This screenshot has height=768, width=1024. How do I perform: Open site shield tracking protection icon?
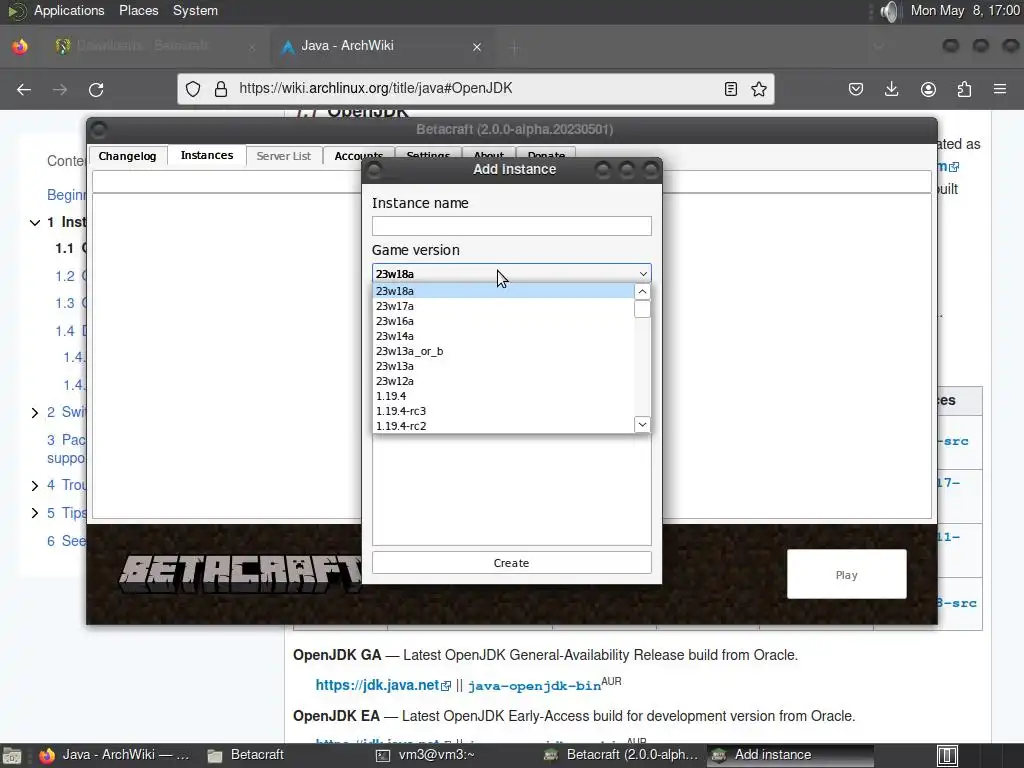click(x=193, y=89)
